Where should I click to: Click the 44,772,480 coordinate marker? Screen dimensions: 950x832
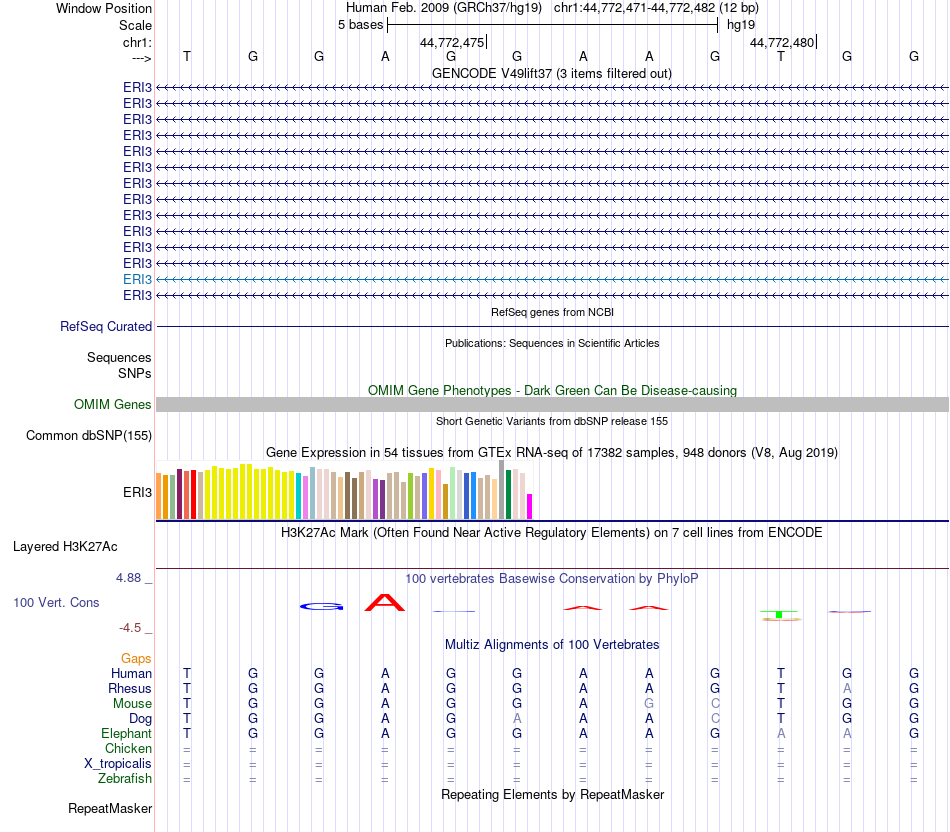click(x=782, y=42)
